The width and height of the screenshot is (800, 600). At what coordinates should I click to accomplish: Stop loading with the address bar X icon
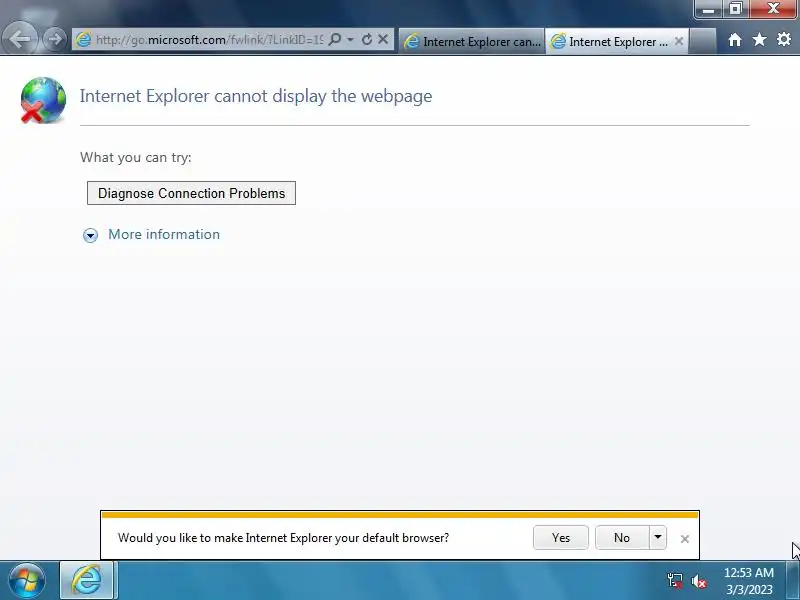coord(383,39)
